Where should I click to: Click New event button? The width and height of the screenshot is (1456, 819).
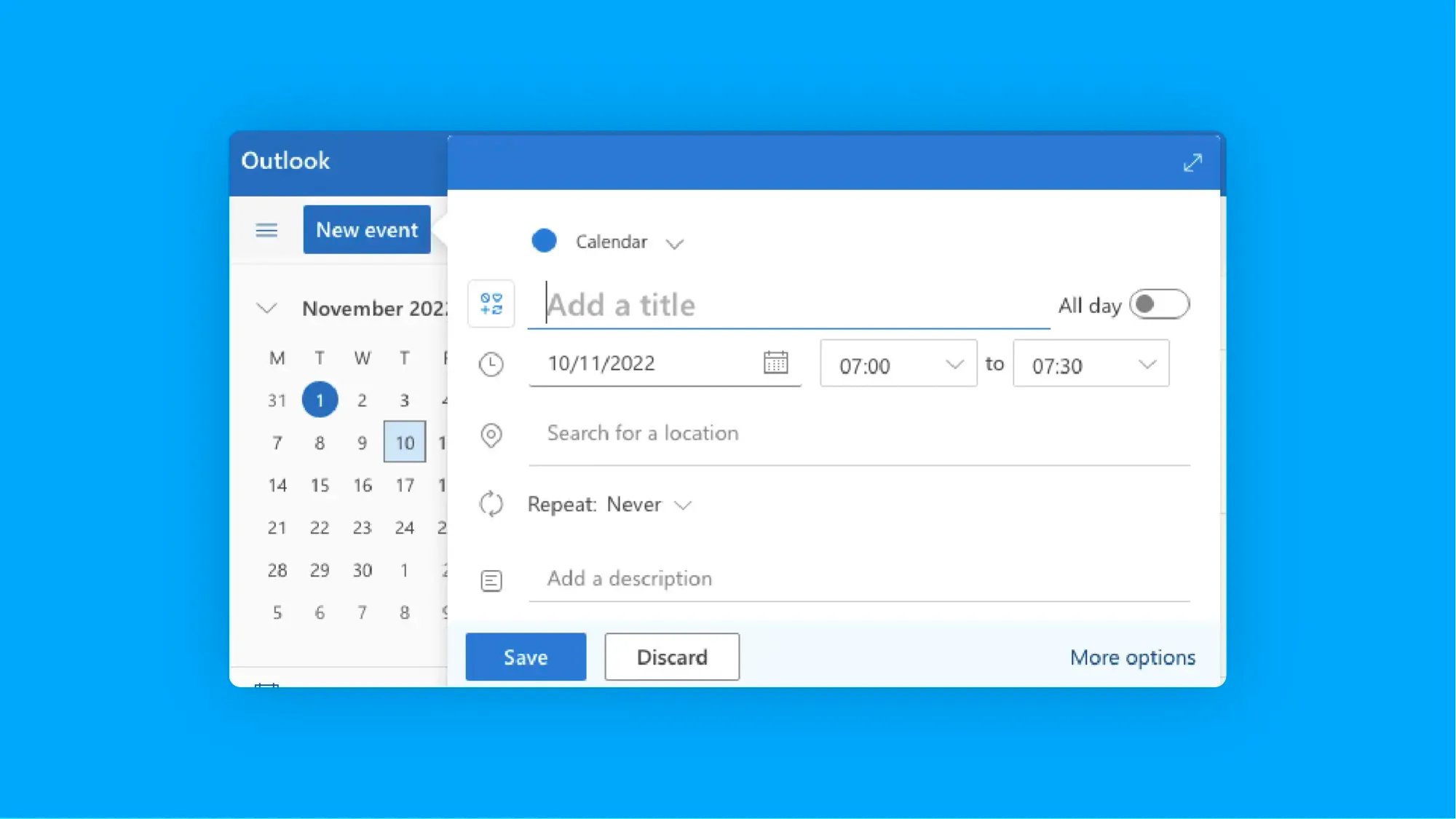coord(367,229)
